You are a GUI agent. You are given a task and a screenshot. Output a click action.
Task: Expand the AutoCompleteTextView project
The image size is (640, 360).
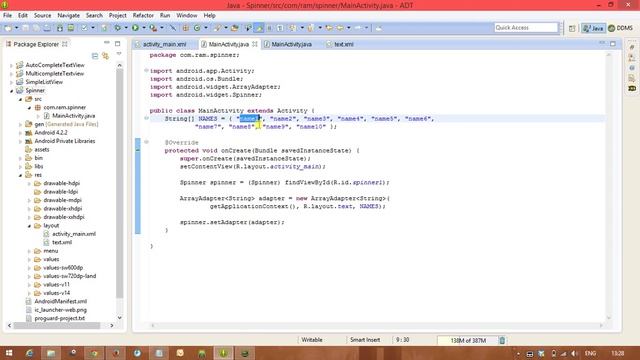[x=11, y=65]
